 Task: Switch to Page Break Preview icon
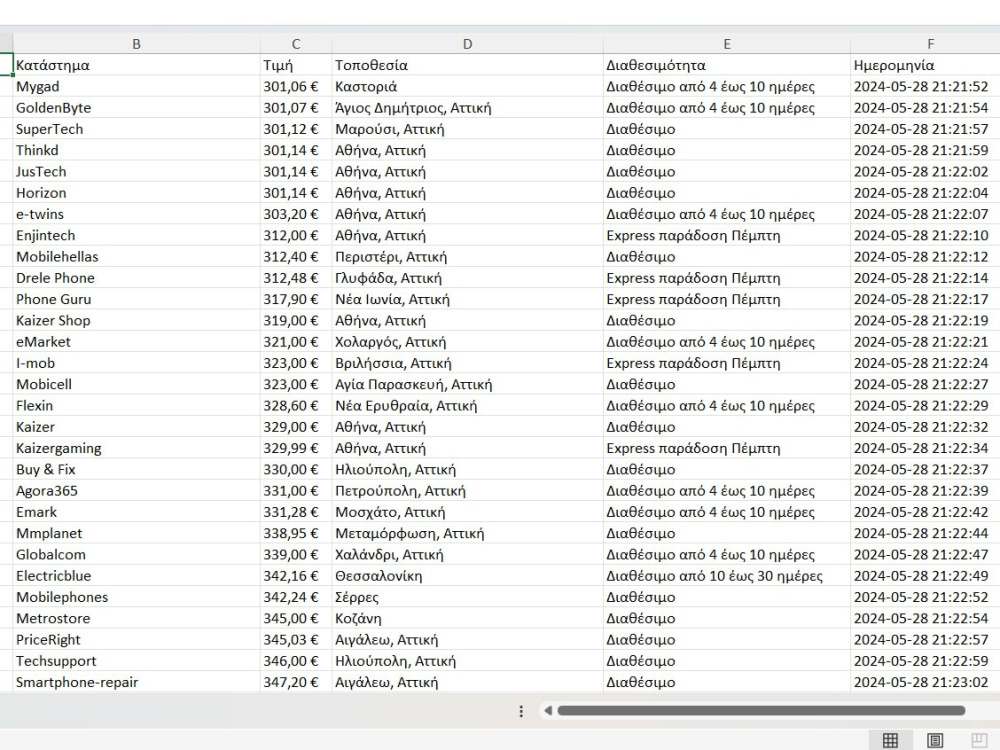click(x=979, y=740)
